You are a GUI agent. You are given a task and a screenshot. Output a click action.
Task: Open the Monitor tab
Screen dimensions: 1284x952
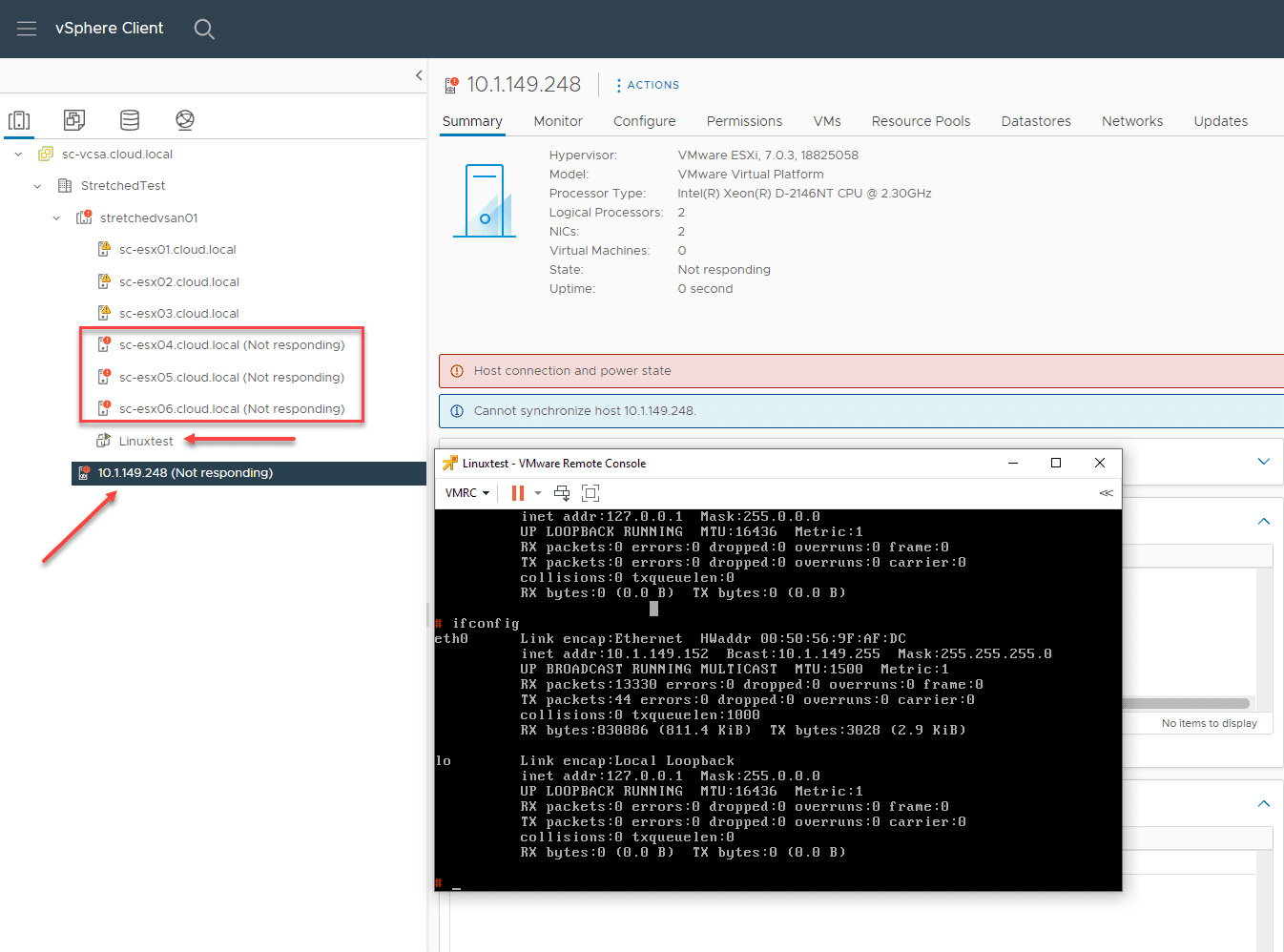coord(558,121)
